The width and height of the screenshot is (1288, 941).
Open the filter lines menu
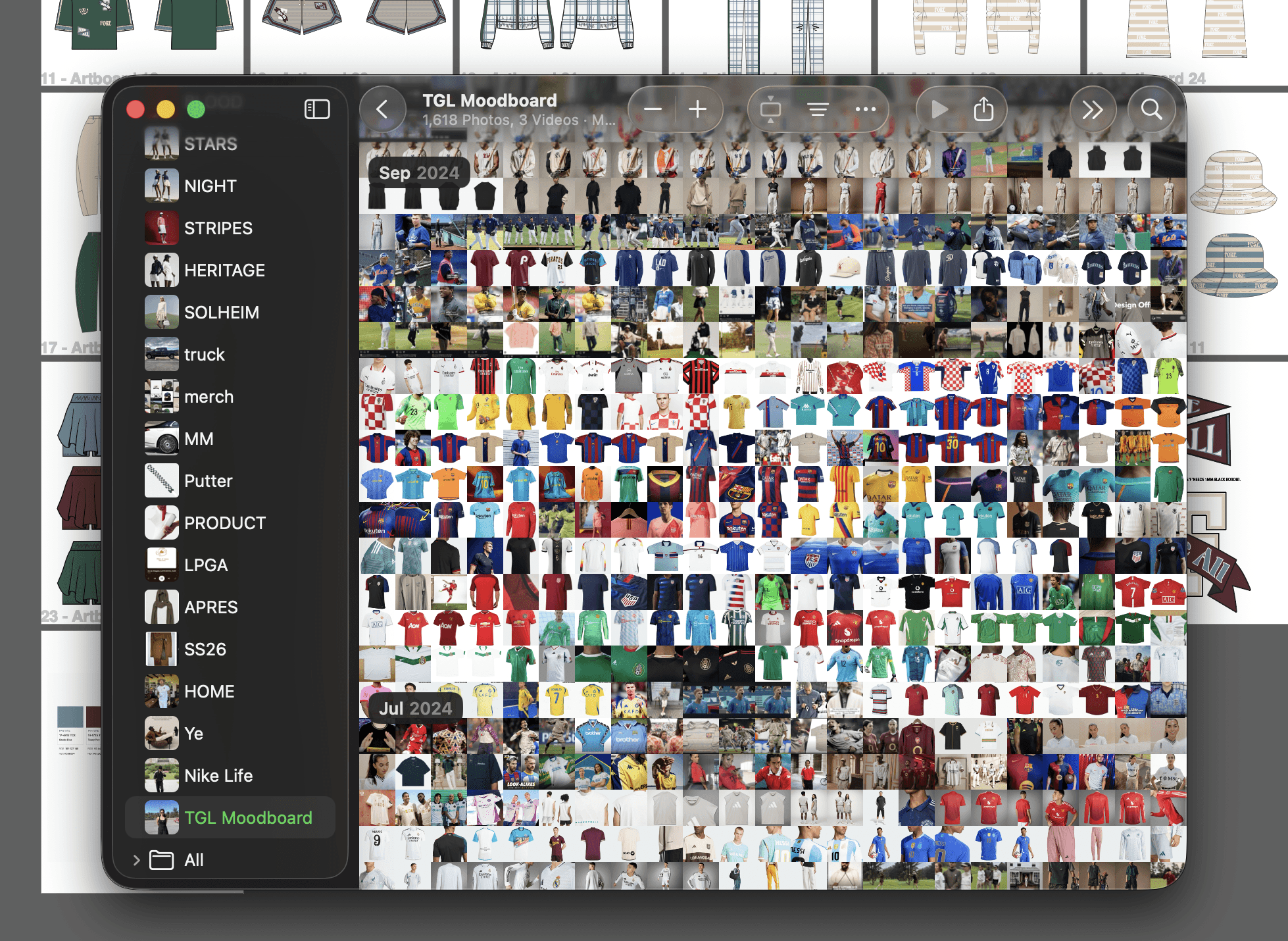click(x=818, y=109)
